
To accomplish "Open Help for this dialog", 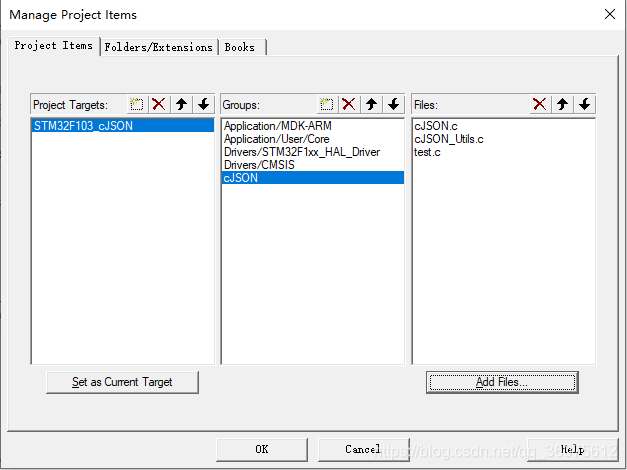I will click(x=572, y=449).
